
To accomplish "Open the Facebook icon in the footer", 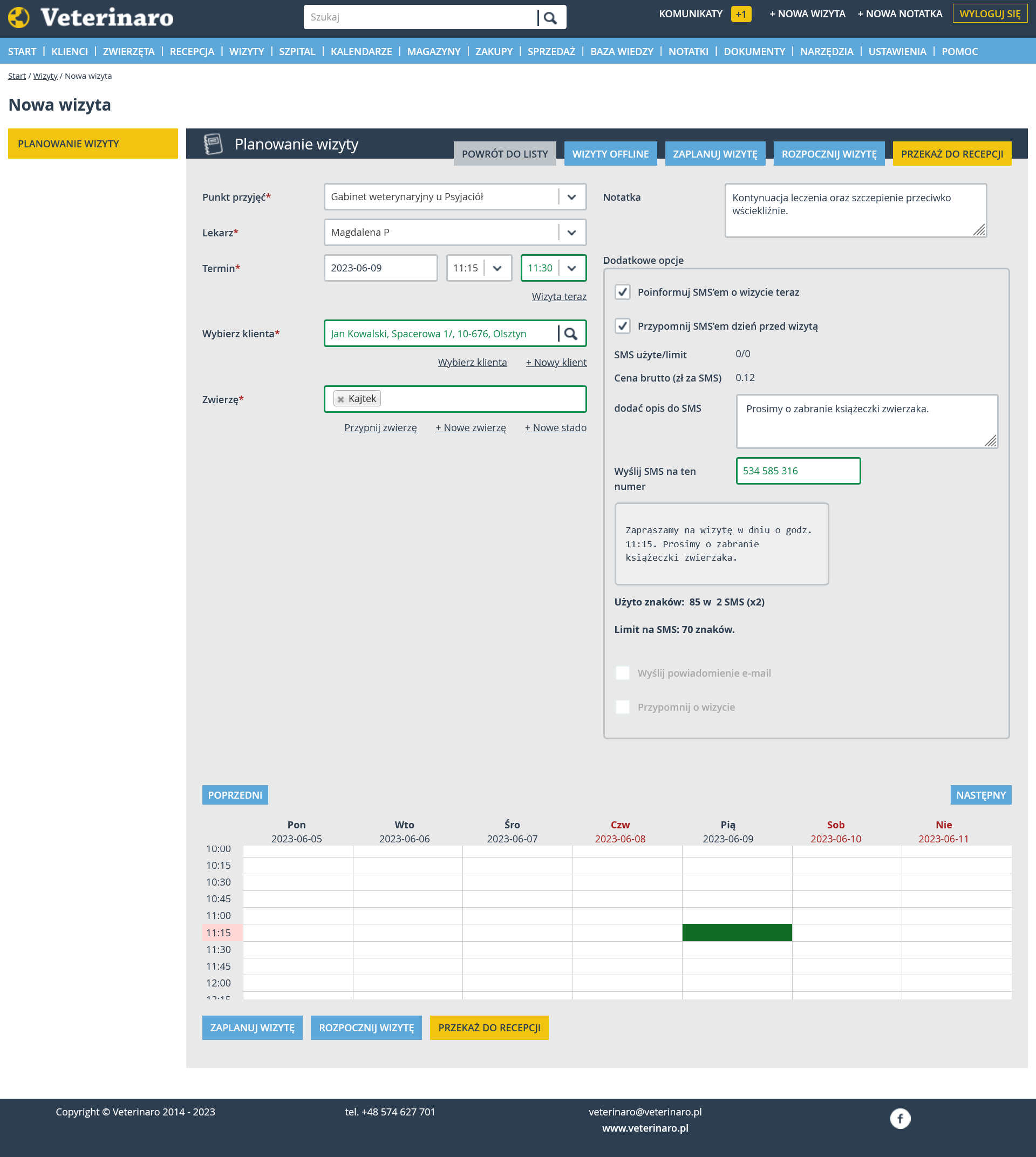I will (900, 1119).
